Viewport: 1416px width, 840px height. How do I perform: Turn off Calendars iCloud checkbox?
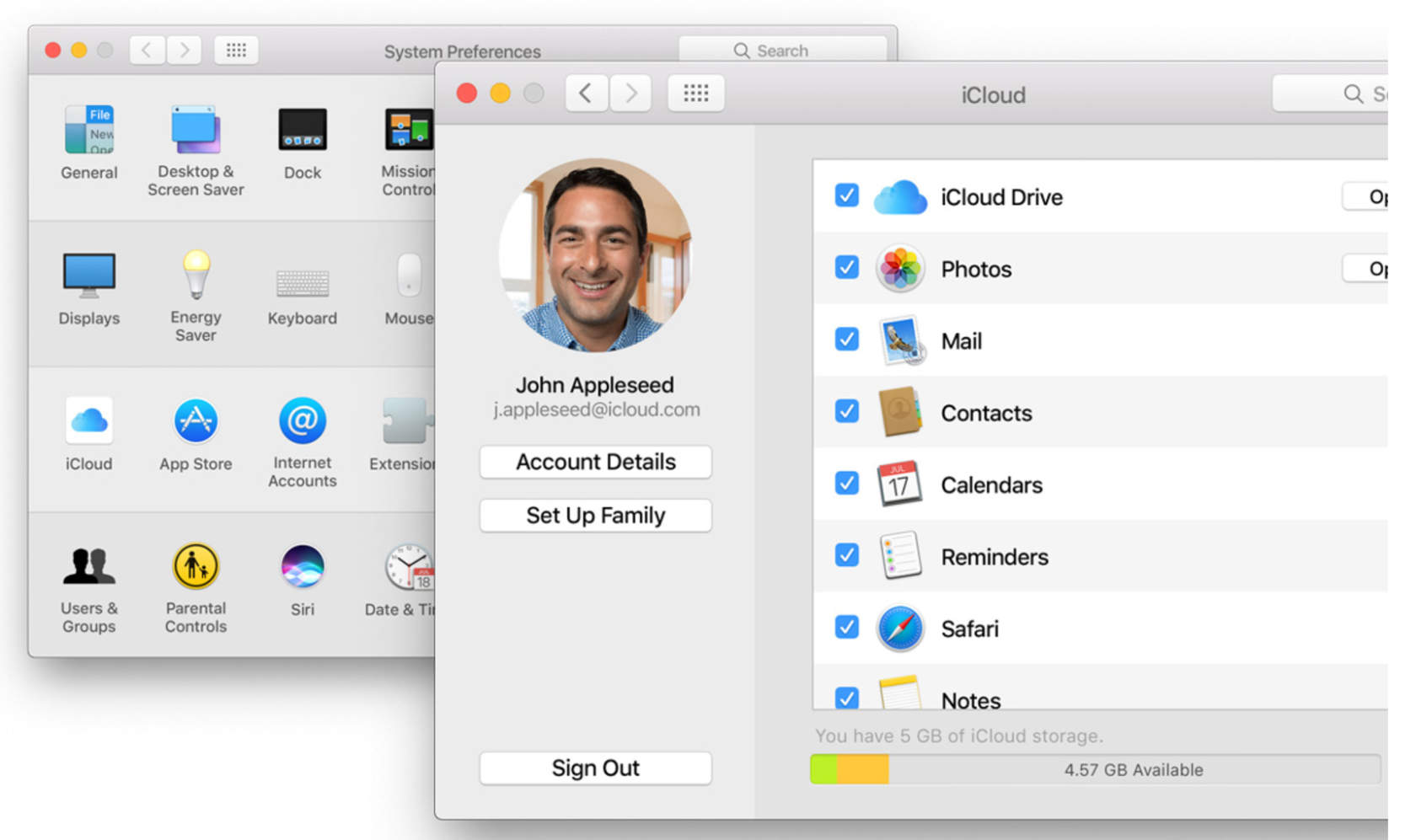pos(846,484)
